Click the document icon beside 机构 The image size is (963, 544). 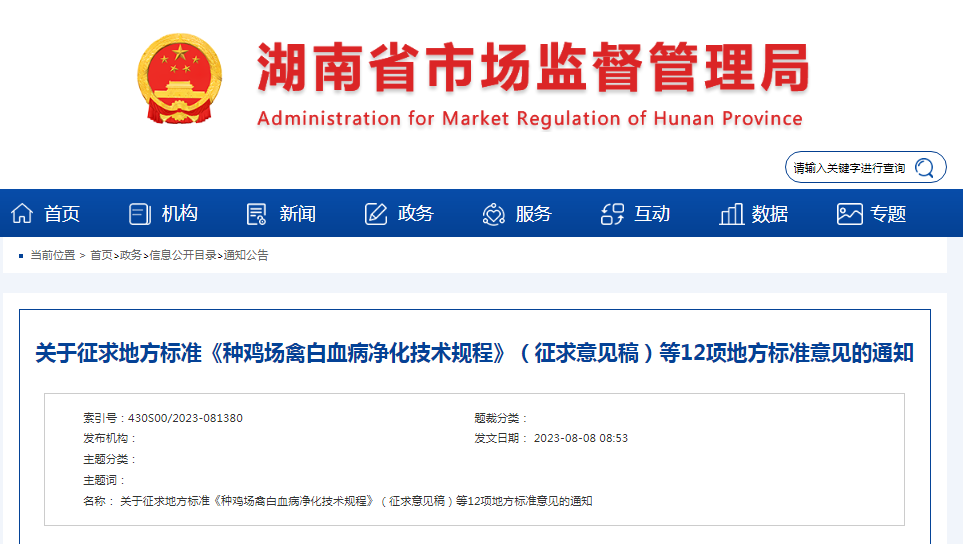(x=139, y=213)
